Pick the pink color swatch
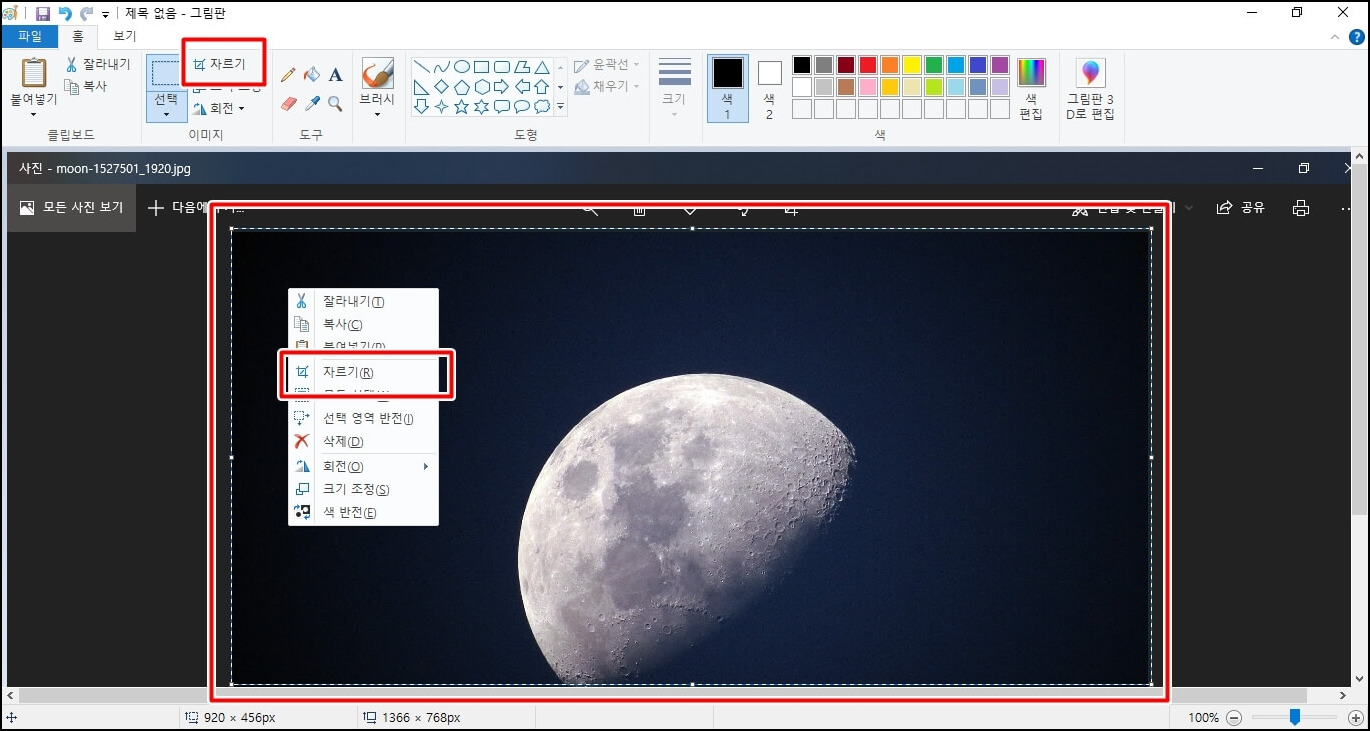1370x731 pixels. tap(868, 87)
